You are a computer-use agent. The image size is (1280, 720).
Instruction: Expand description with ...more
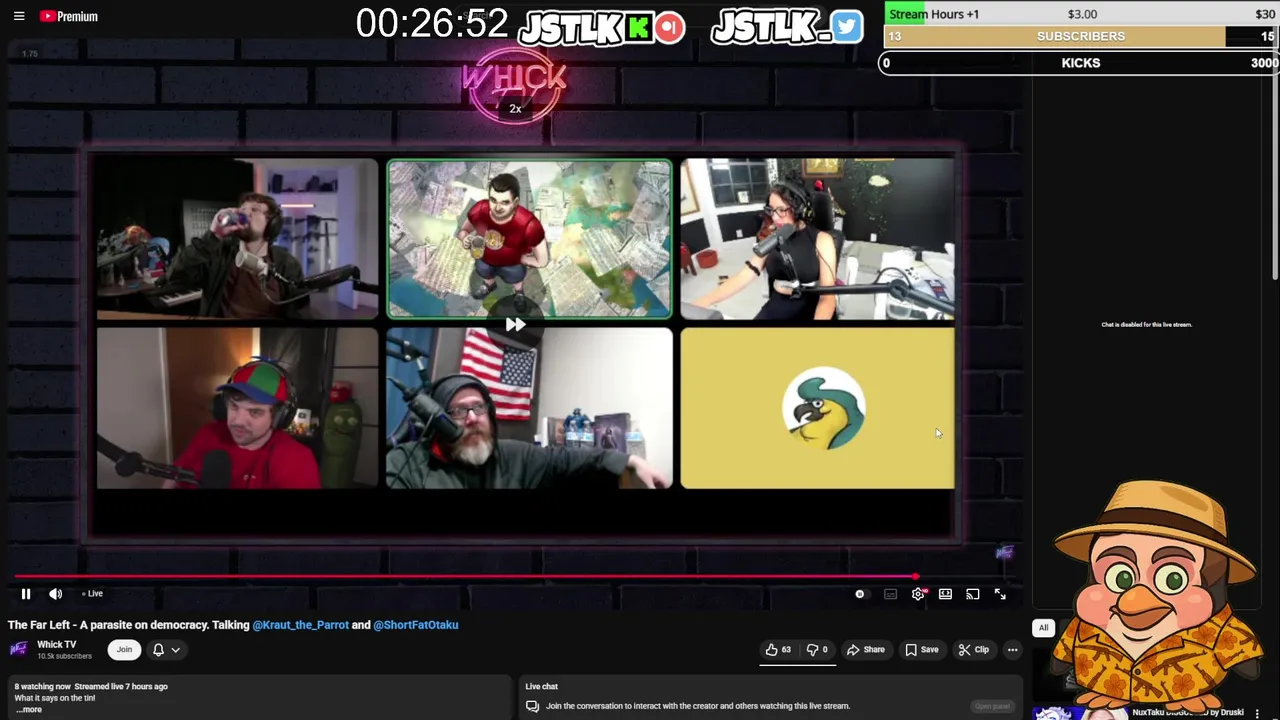(x=29, y=710)
